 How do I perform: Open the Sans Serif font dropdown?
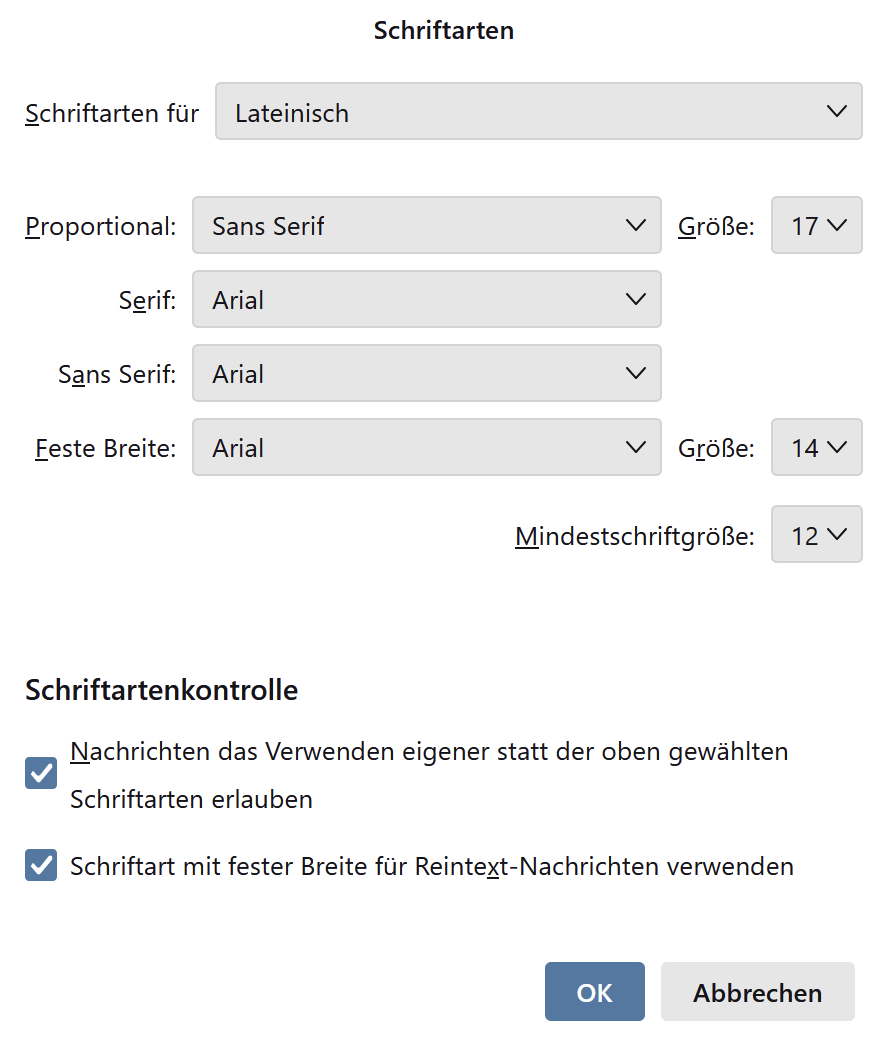click(426, 373)
